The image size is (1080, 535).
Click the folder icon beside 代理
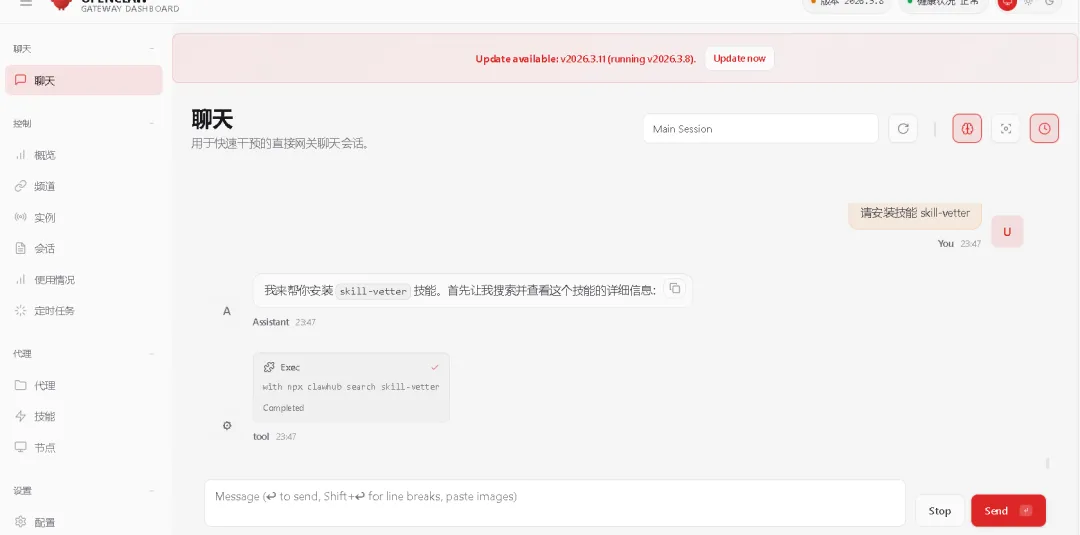[21, 385]
